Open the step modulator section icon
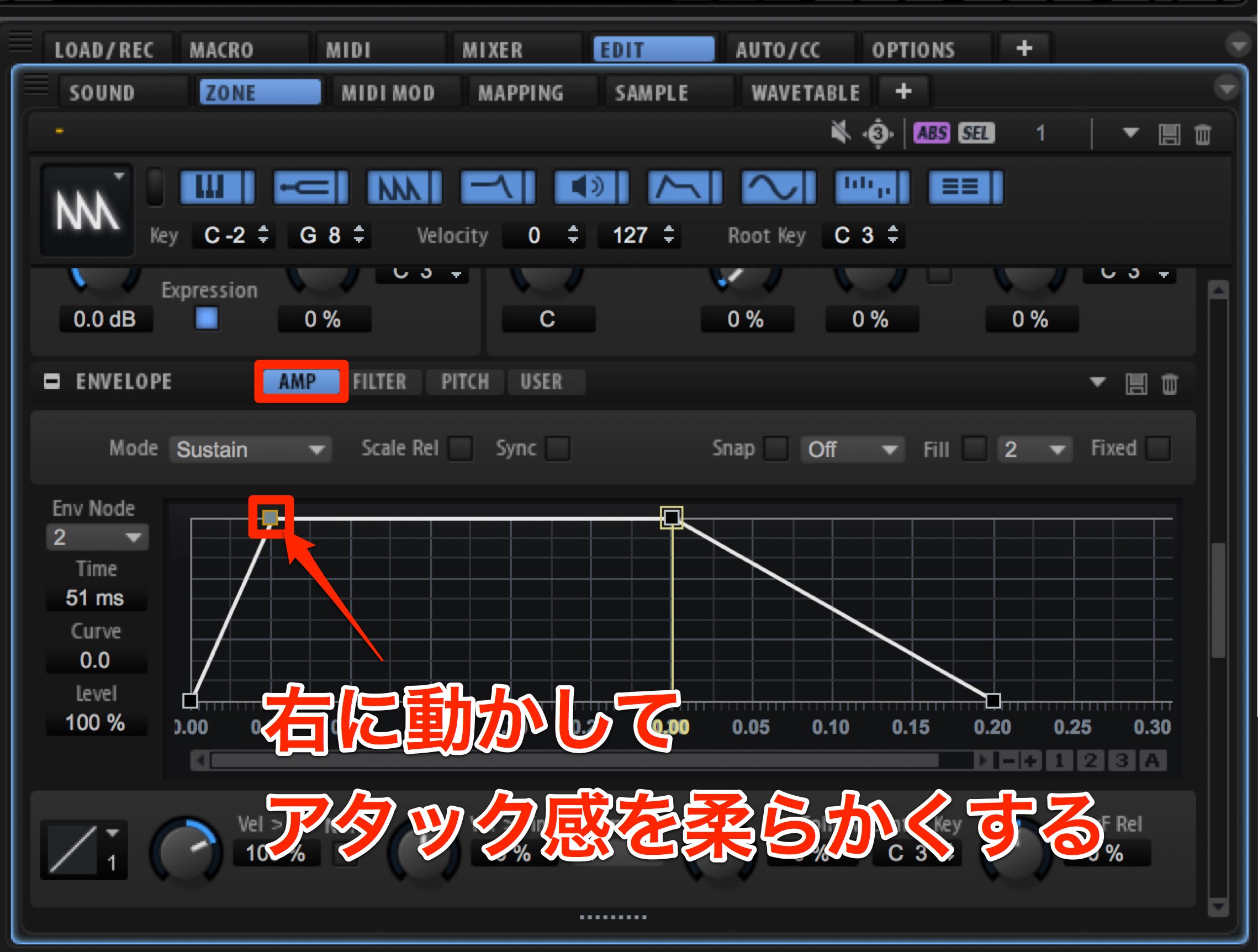This screenshot has height=952, width=1258. pyautogui.click(x=872, y=187)
